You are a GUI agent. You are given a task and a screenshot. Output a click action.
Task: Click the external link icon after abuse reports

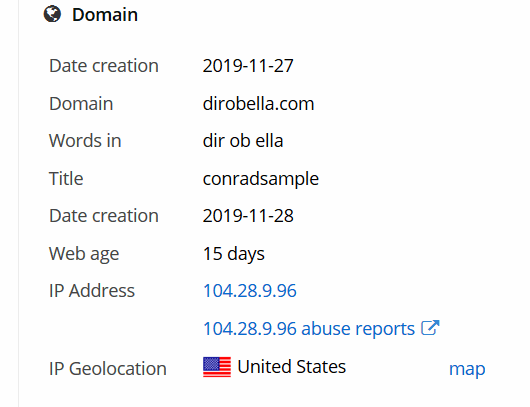430,328
